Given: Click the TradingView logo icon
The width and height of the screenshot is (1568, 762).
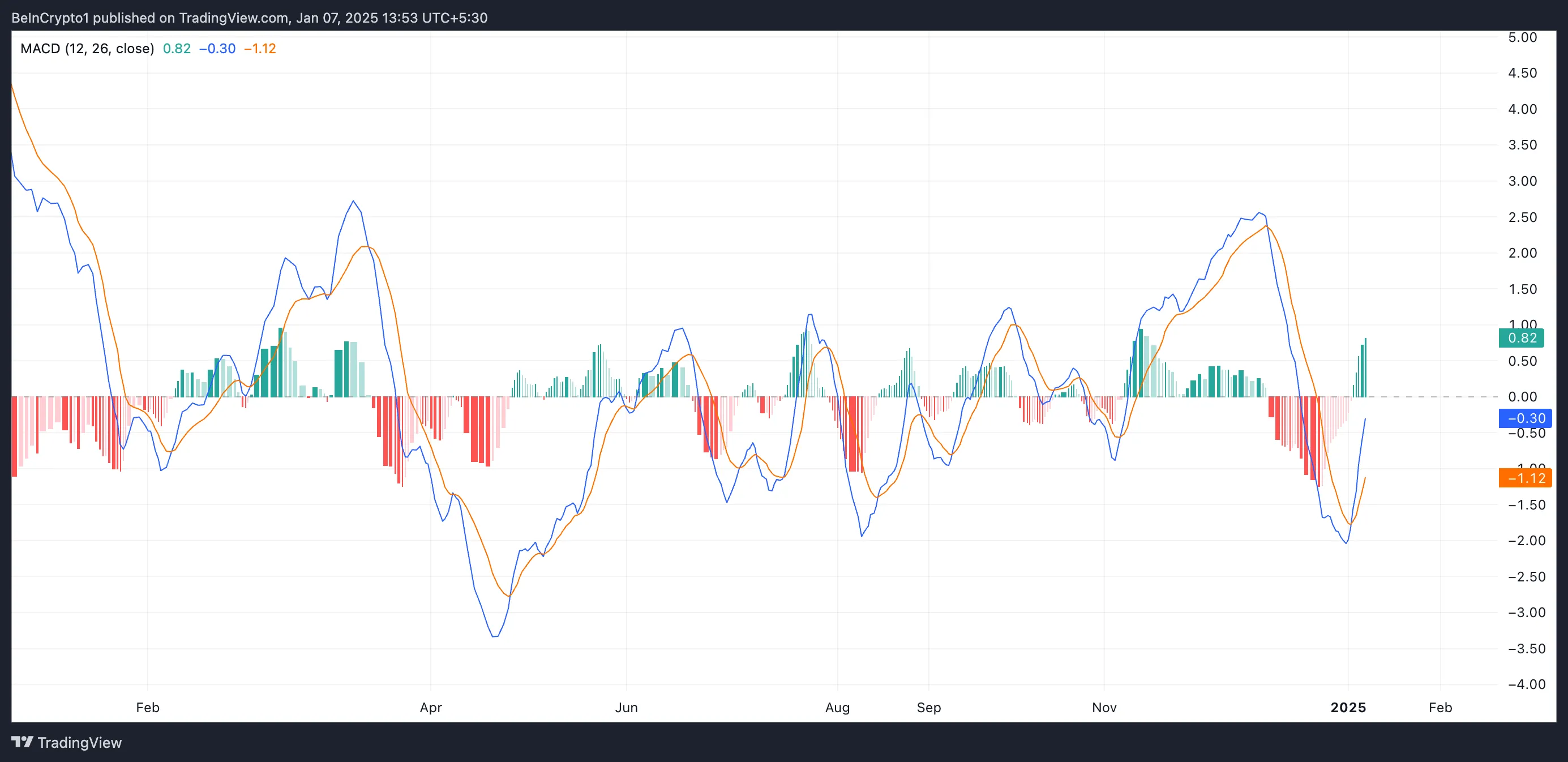Looking at the screenshot, I should 23,742.
